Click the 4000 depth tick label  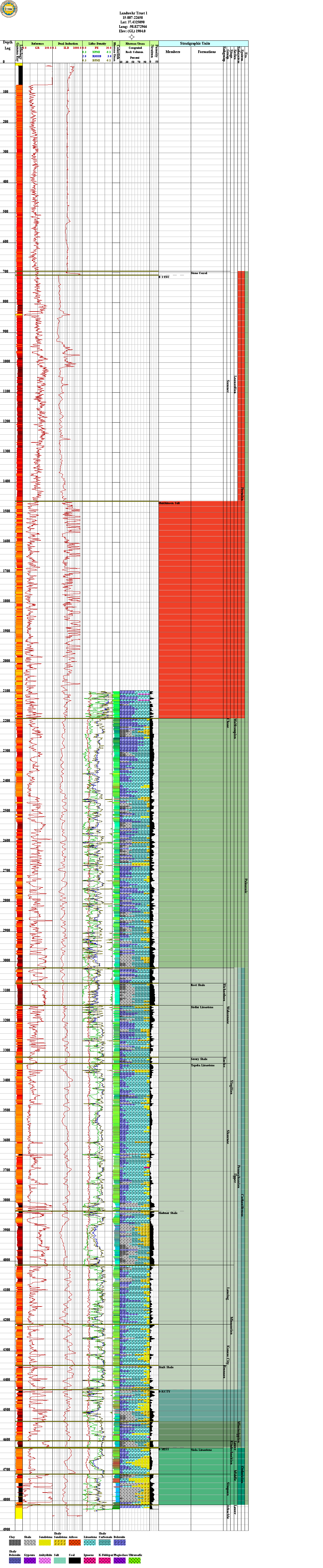pos(6,1260)
